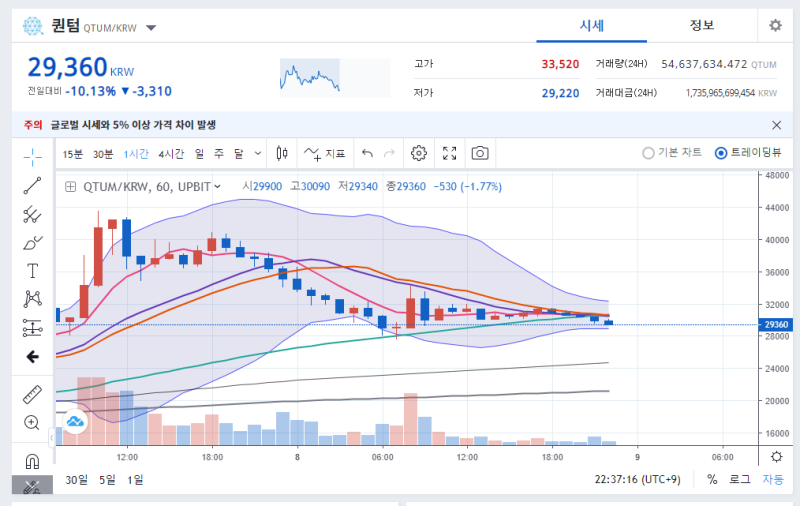Switch chart to fullscreen mode

(449, 153)
